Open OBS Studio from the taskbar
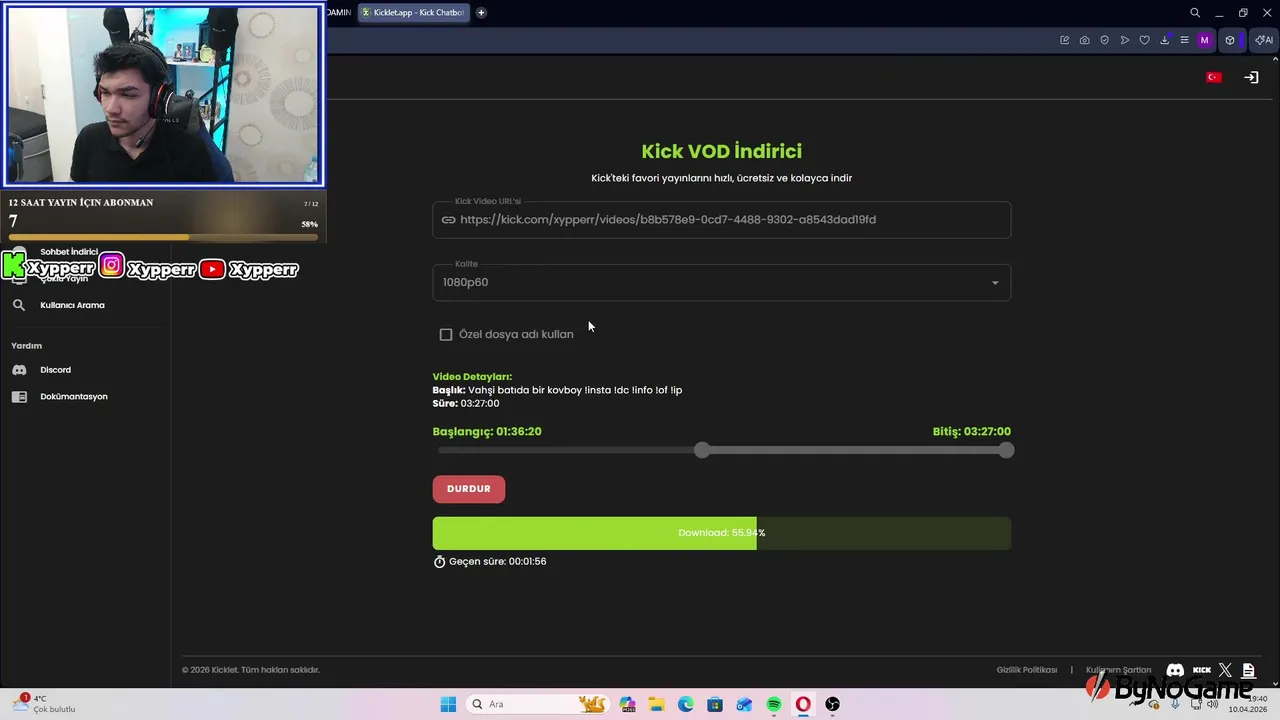 coord(832,705)
